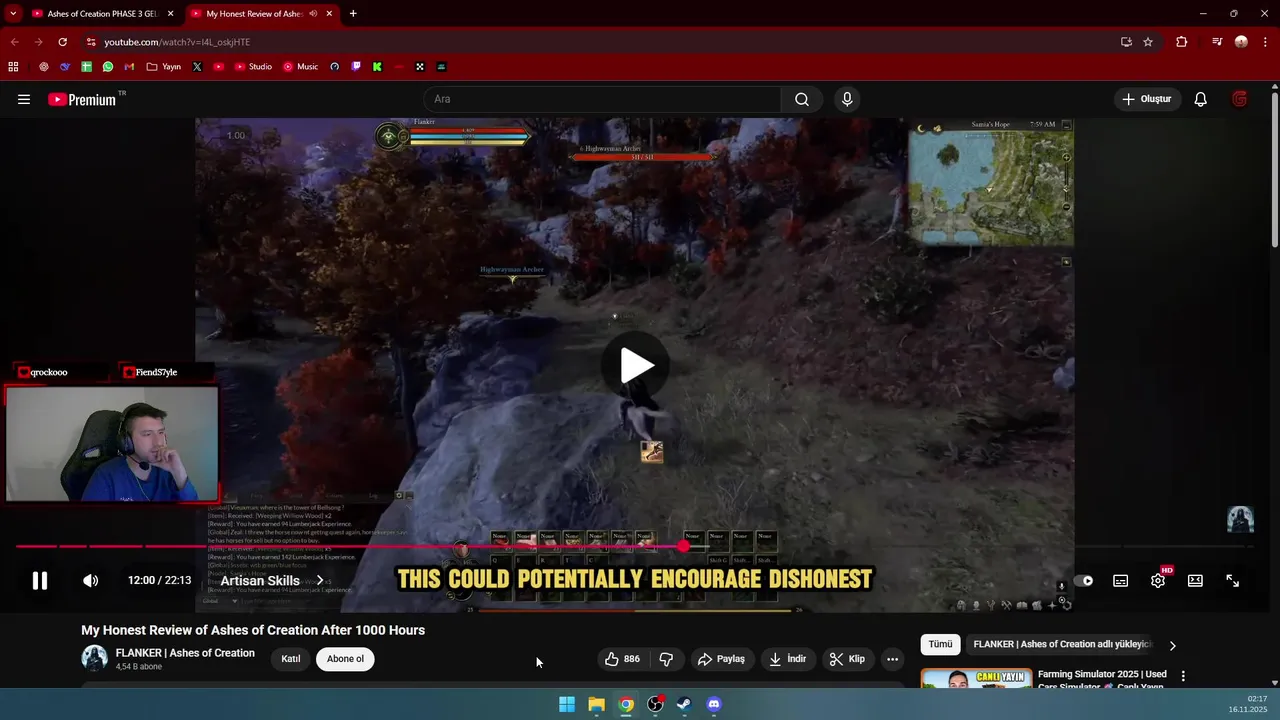This screenshot has height=720, width=1280.
Task: Close the My Honest Review tab
Action: 329,14
